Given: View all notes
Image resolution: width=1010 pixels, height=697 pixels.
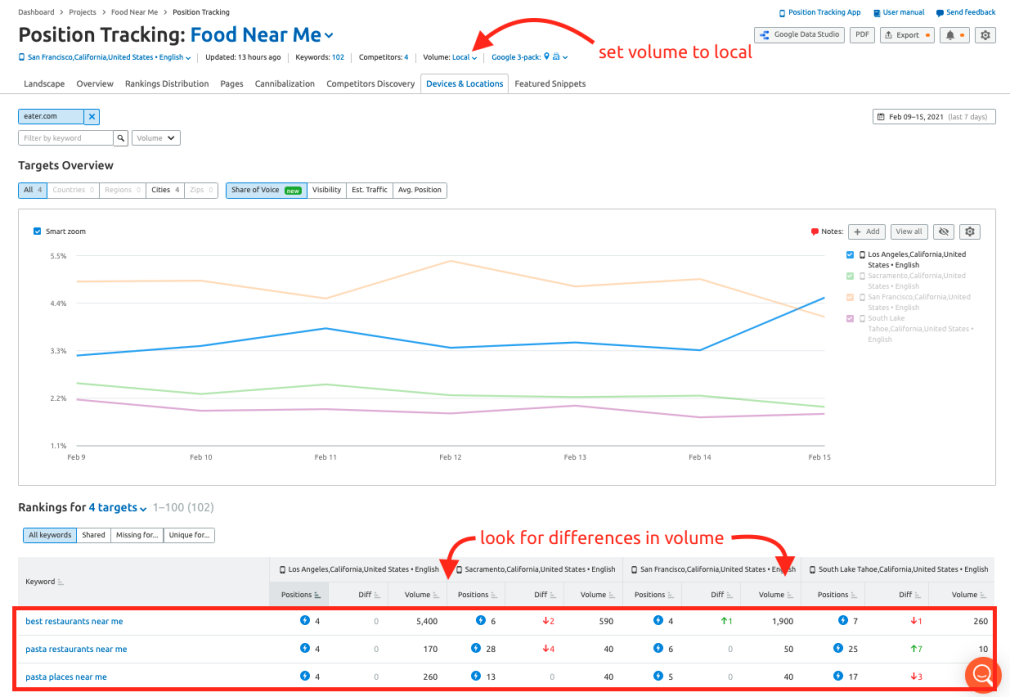Looking at the screenshot, I should pos(908,232).
